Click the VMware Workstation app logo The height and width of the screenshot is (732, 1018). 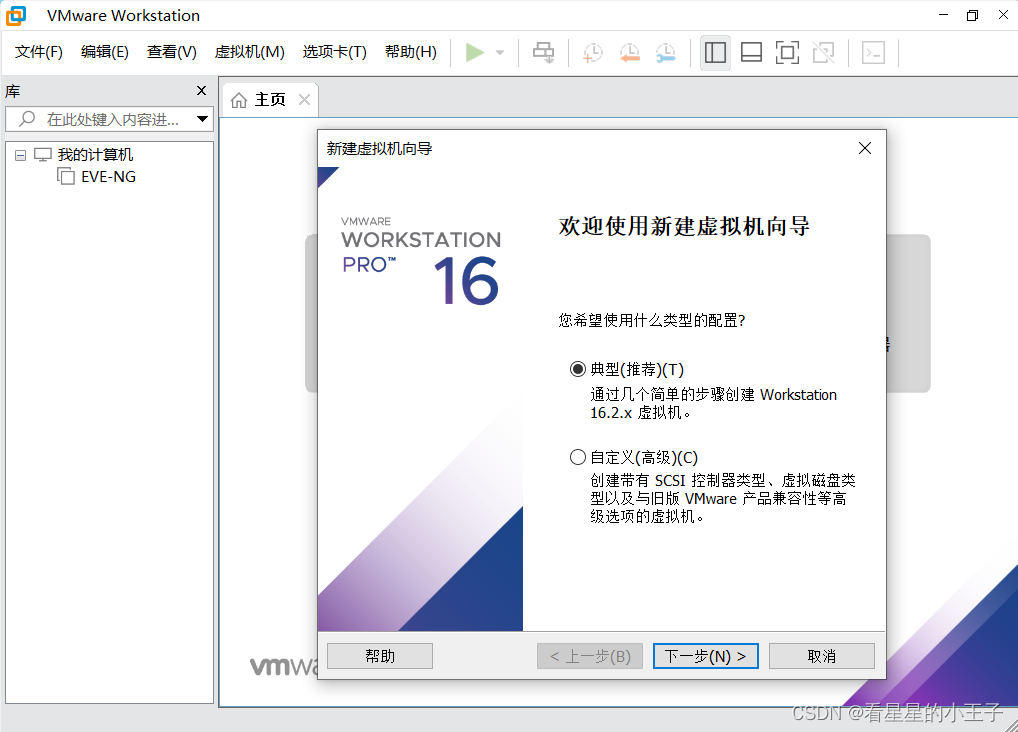(16, 15)
